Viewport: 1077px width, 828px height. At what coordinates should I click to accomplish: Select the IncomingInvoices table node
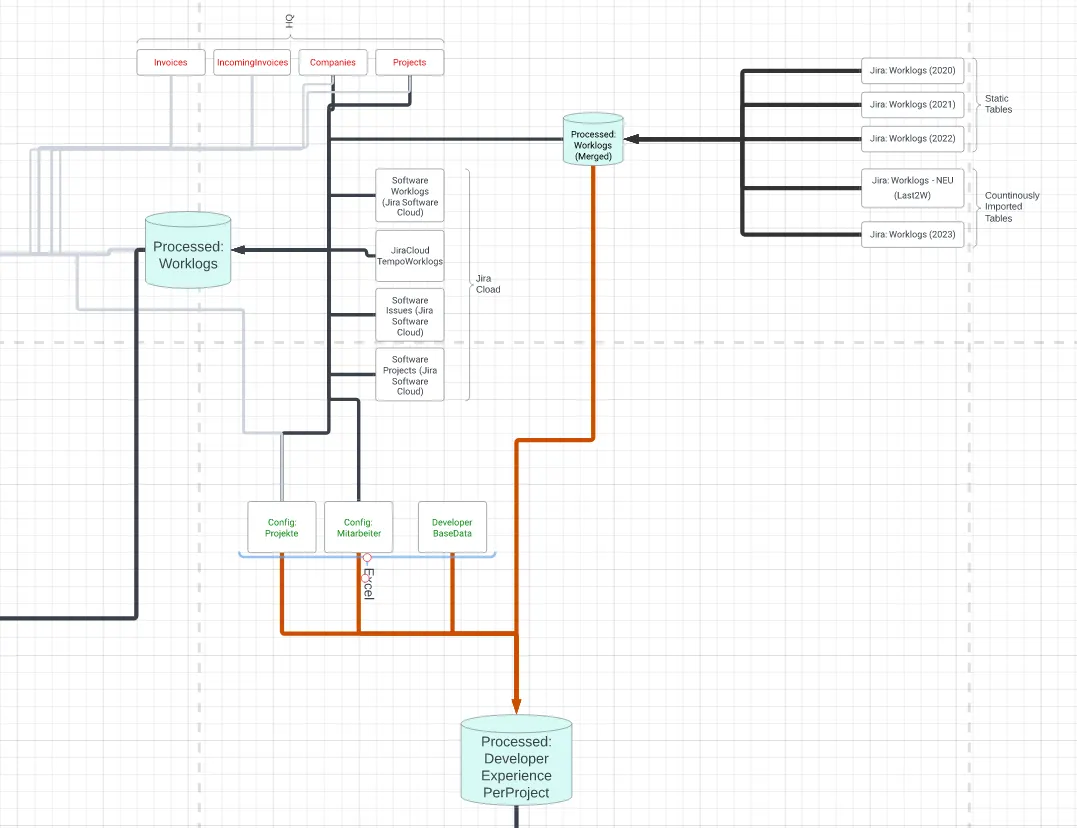pos(252,63)
